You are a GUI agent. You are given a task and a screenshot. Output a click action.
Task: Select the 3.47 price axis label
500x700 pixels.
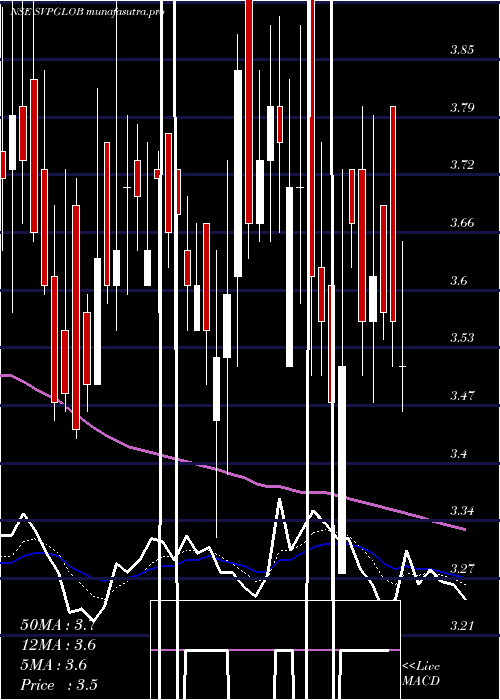462,396
